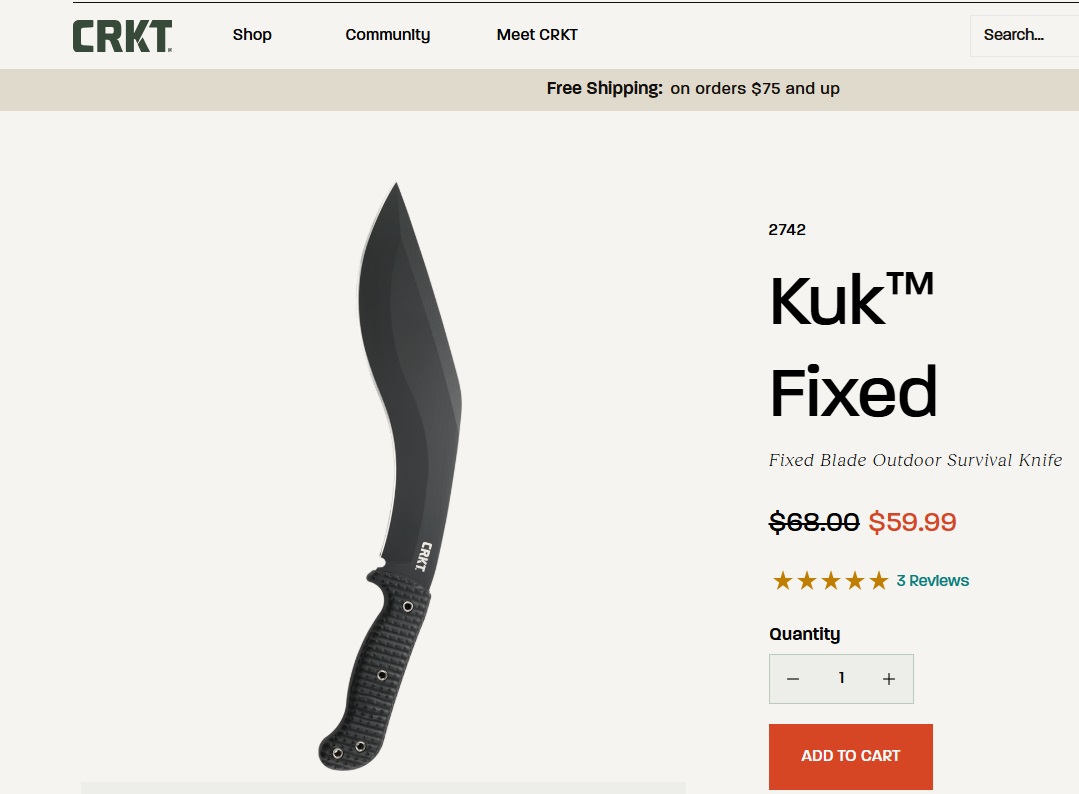Click the Kuk Fixed product title
Image resolution: width=1079 pixels, height=794 pixels.
853,345
